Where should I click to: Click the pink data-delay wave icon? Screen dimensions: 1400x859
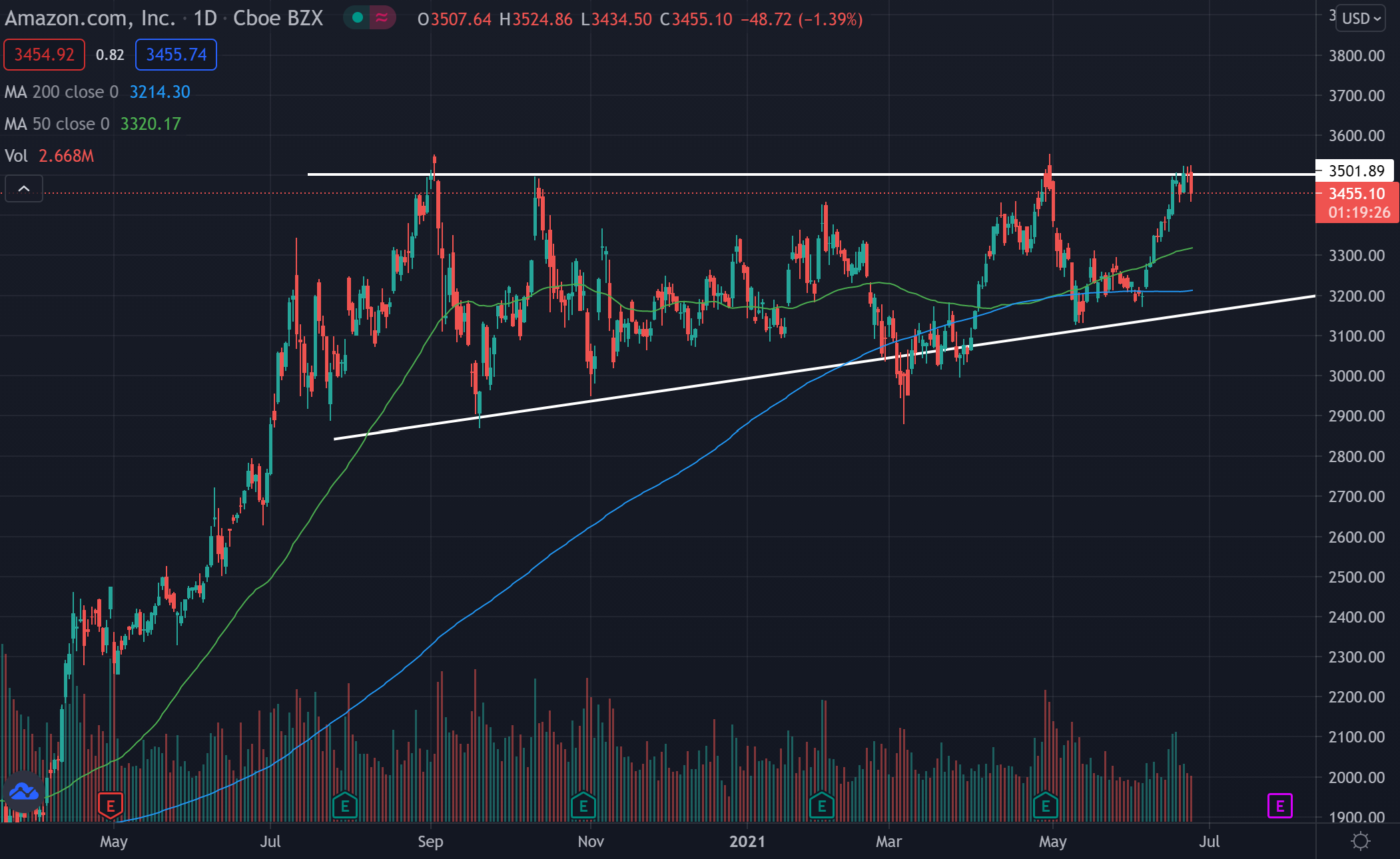click(382, 18)
